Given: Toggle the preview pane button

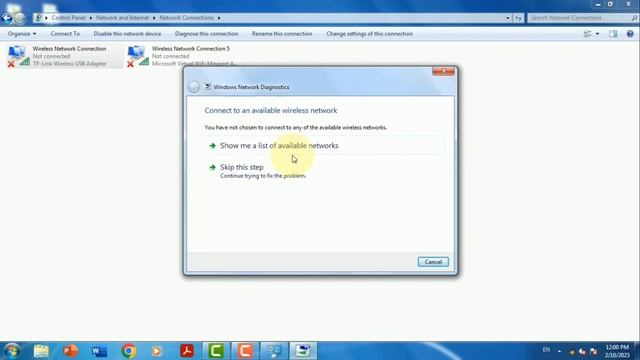Looking at the screenshot, I should tap(613, 34).
